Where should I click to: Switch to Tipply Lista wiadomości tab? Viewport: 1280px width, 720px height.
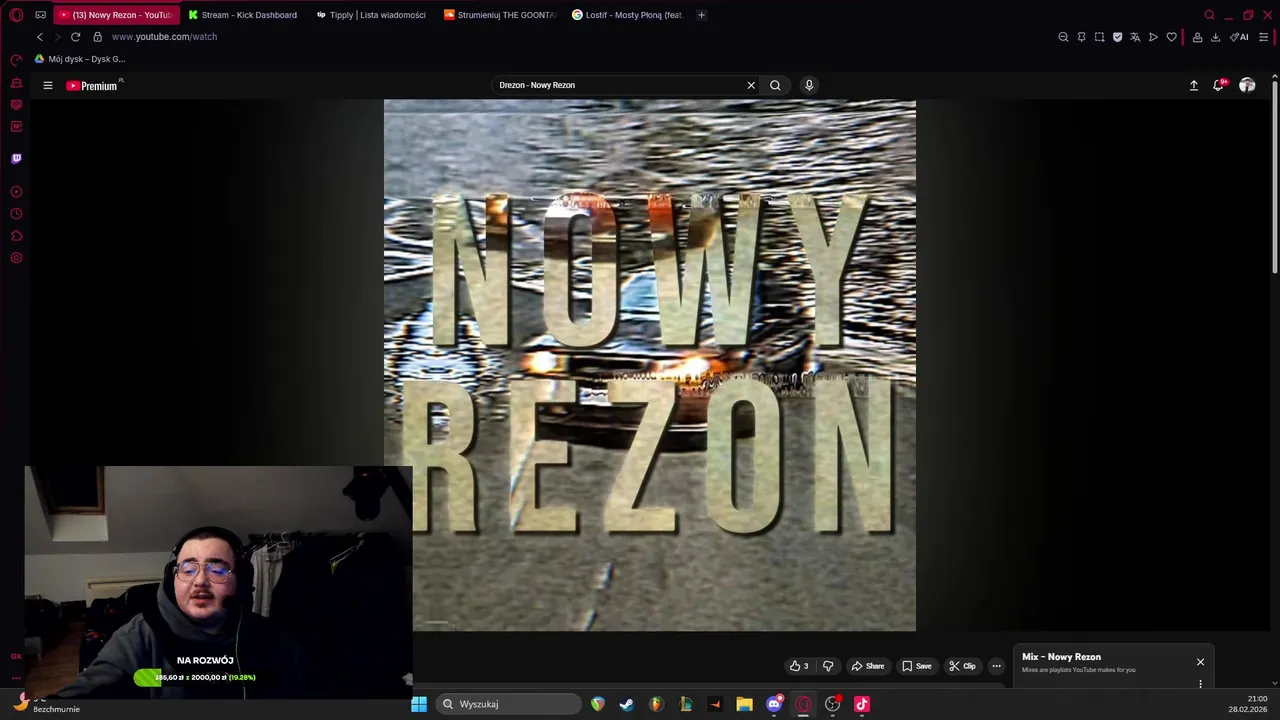tap(370, 15)
